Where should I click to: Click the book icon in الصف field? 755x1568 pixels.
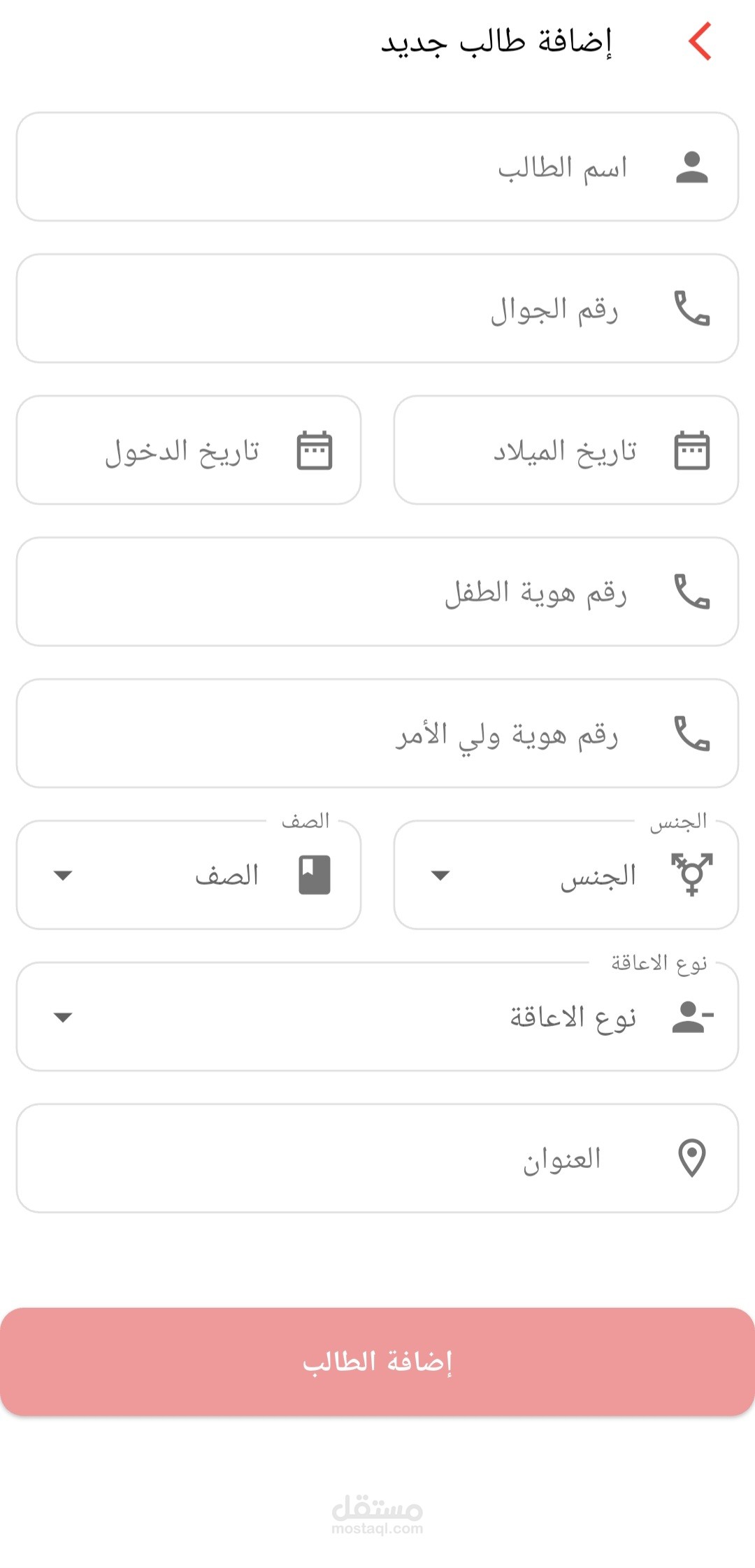point(315,875)
